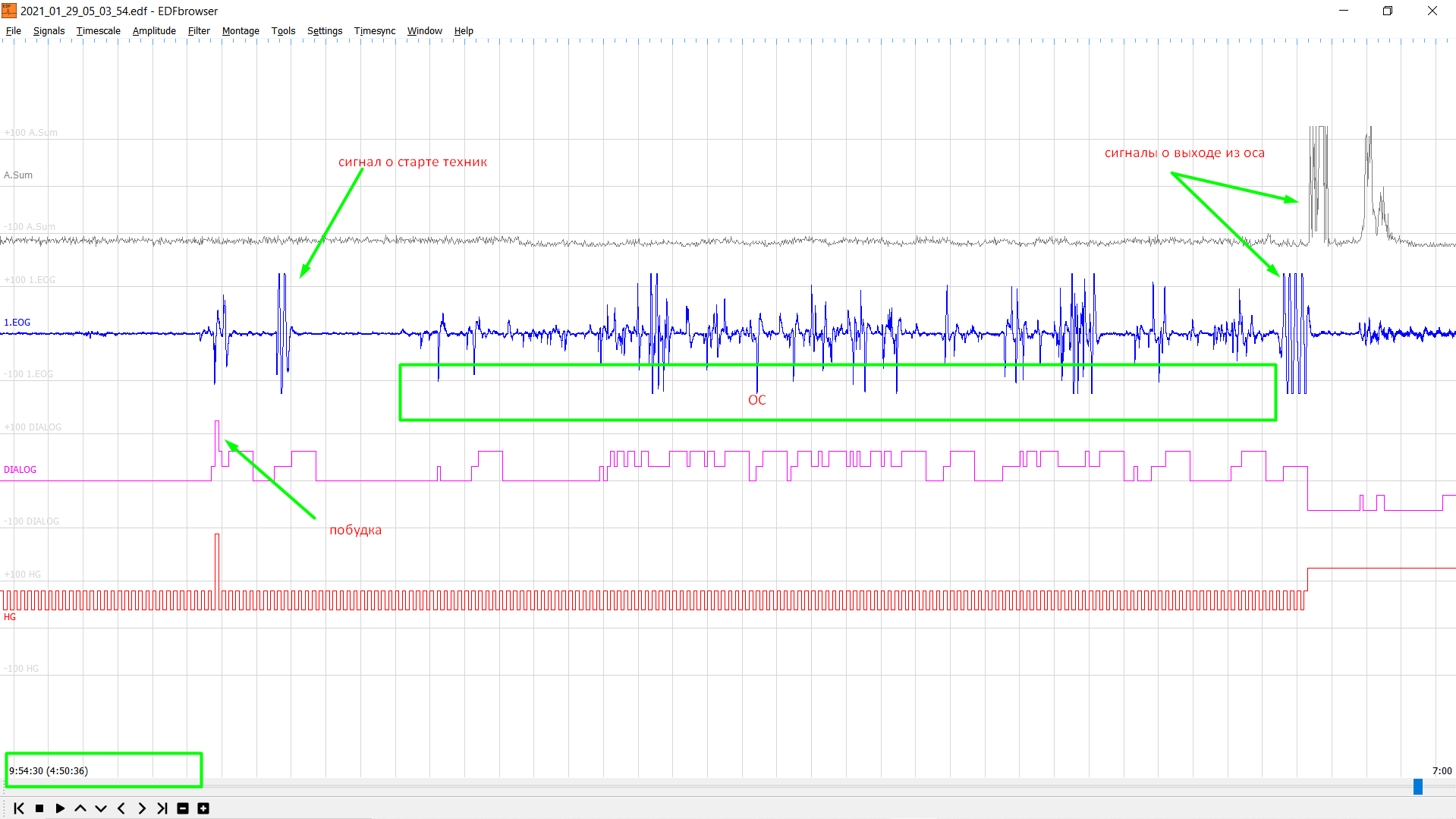Click the EDFbrowser title bar icon
Viewport: 1456px width, 819px height.
9,11
